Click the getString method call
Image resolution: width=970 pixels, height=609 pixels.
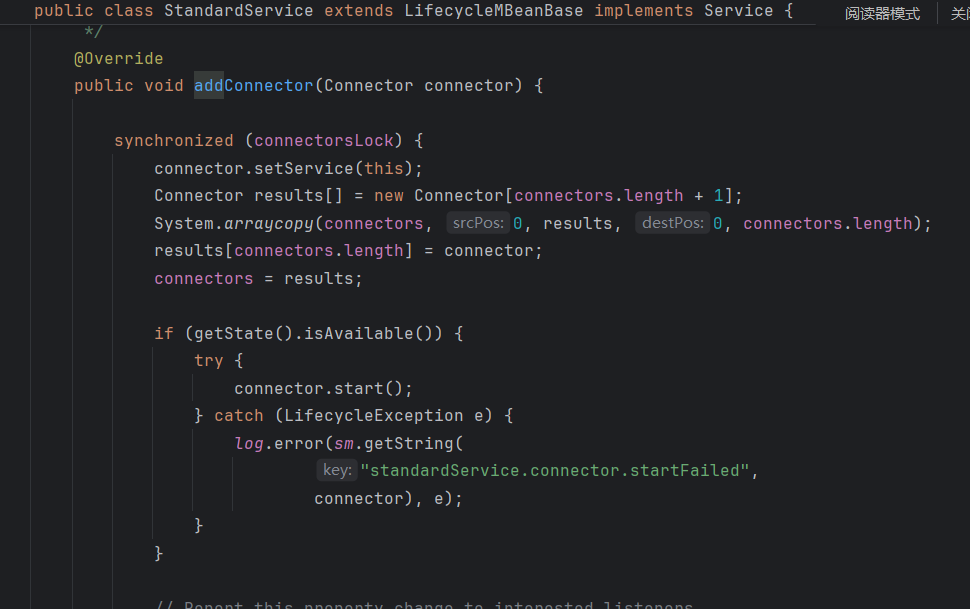click(x=413, y=442)
